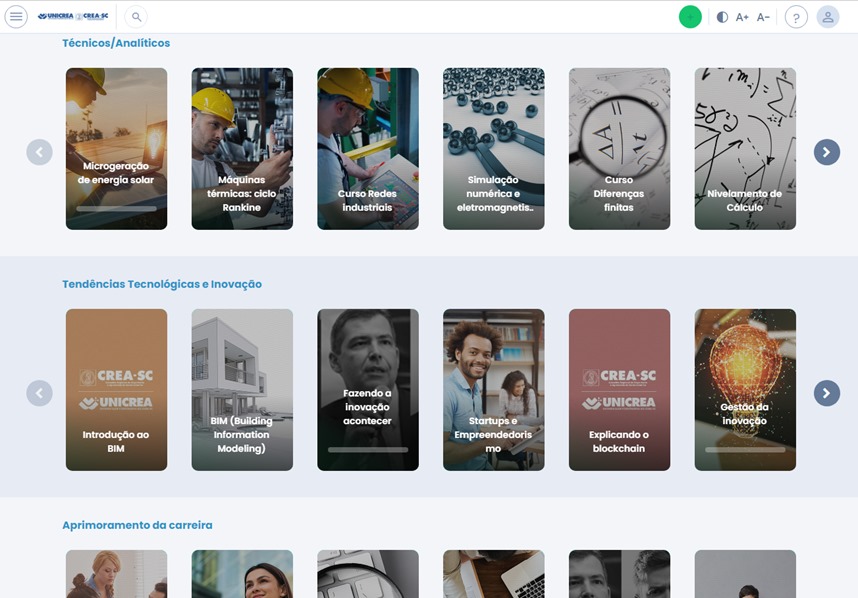
Task: Show next Tendências Tecnológicas e Inovação courses
Action: [827, 393]
